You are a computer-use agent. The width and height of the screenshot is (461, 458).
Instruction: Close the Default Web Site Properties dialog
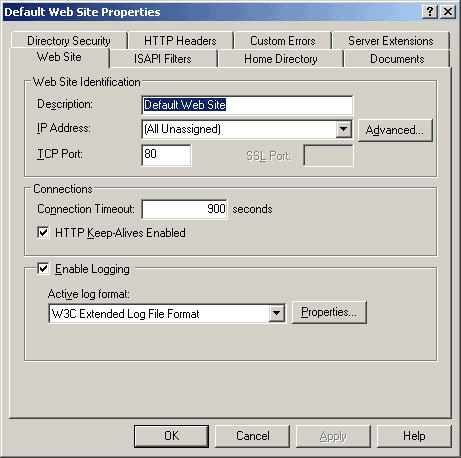pos(448,12)
